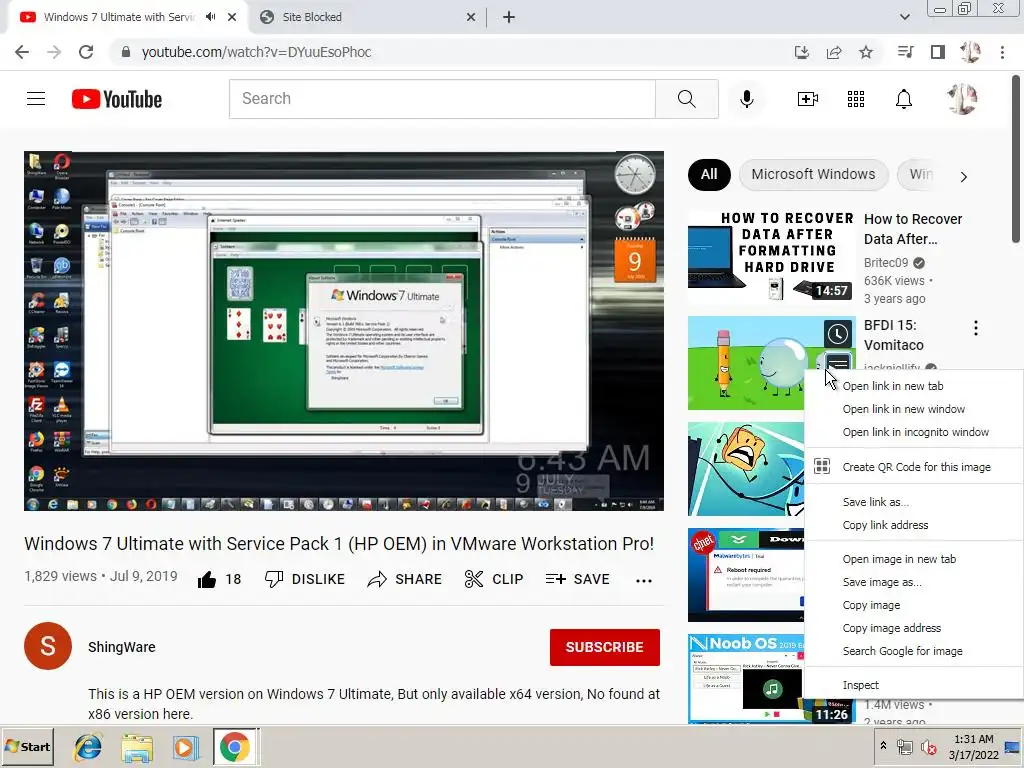Click the page vertical scrollbar thumb
Screen dimensions: 1024x768
click(x=1017, y=160)
